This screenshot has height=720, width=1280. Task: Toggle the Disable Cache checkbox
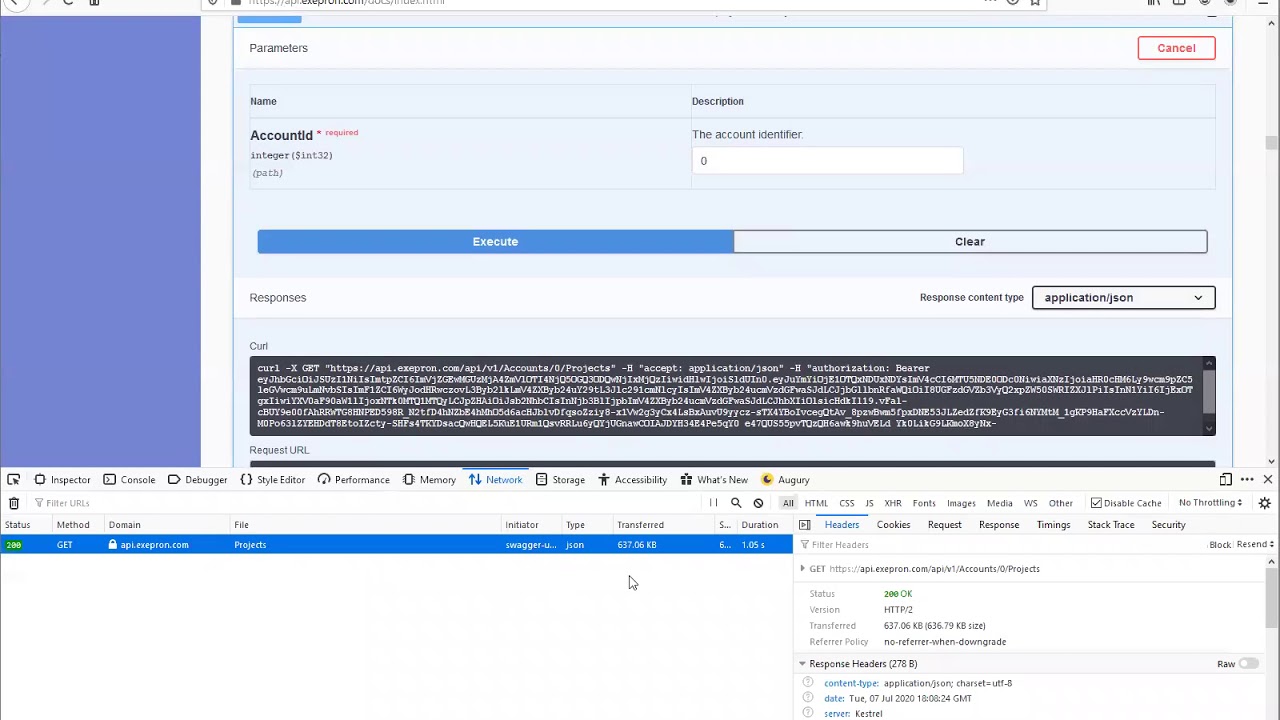pyautogui.click(x=1096, y=503)
